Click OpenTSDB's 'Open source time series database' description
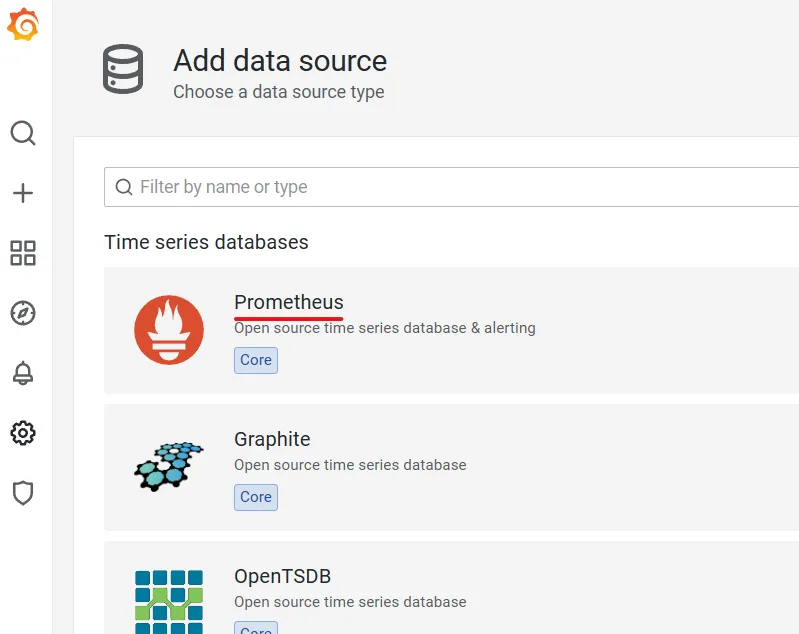This screenshot has height=634, width=799. [x=350, y=602]
